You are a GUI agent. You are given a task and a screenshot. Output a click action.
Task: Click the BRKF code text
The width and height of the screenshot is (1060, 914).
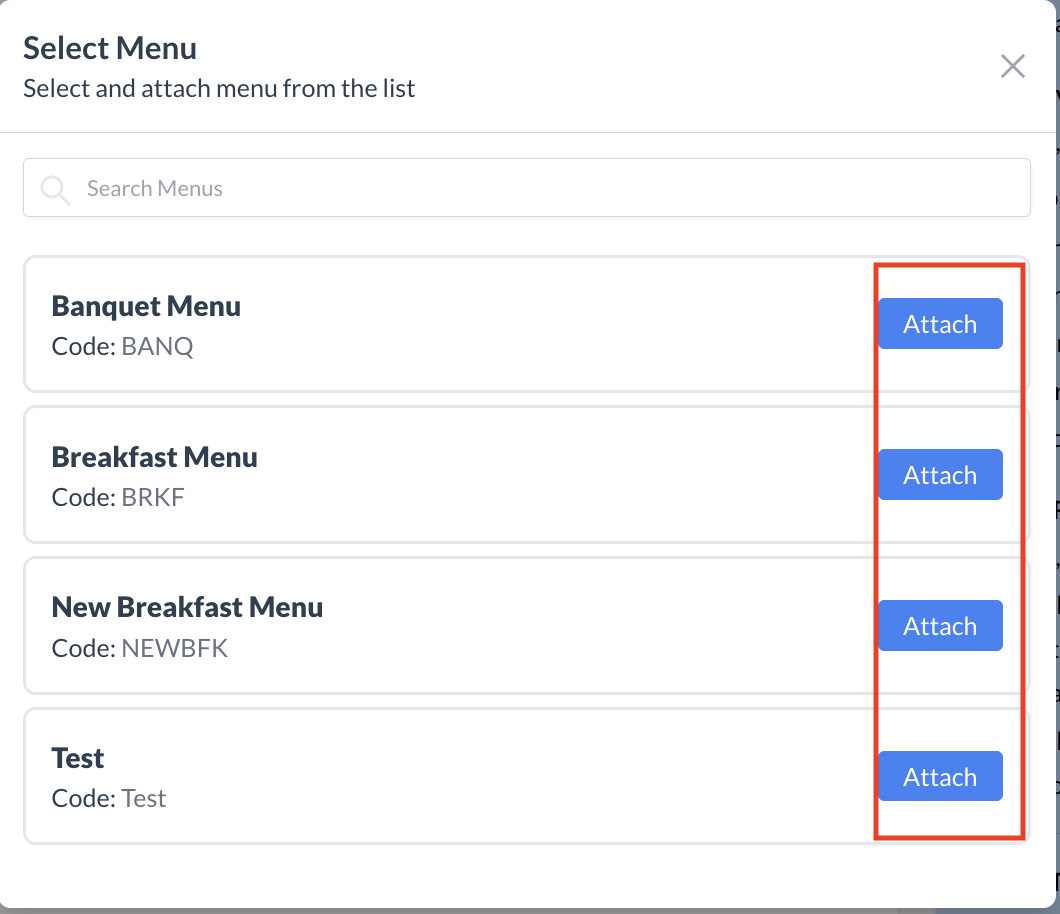(153, 497)
